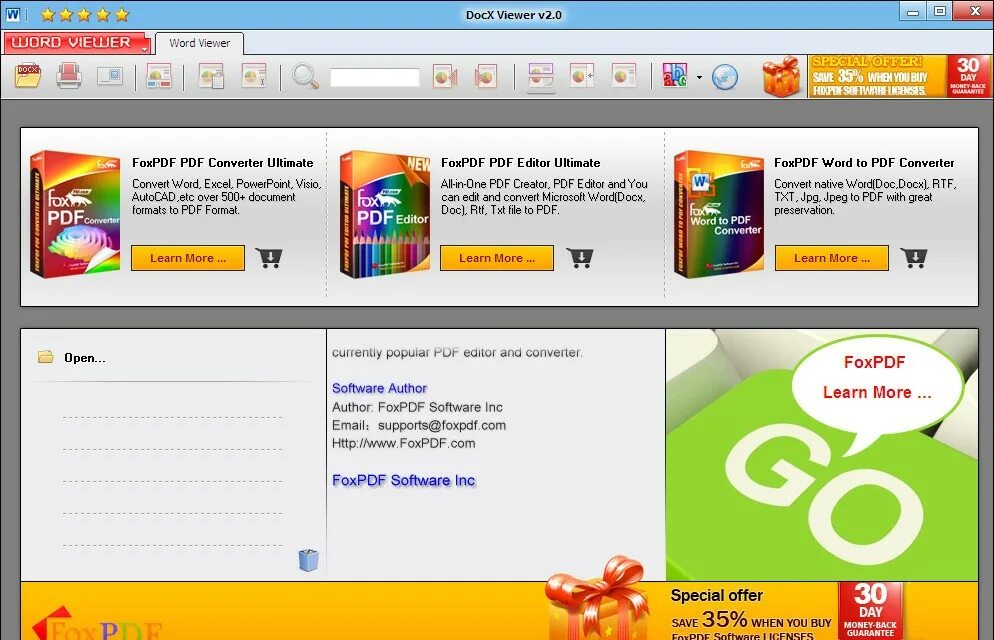Click the fit page width icon

tap(581, 75)
